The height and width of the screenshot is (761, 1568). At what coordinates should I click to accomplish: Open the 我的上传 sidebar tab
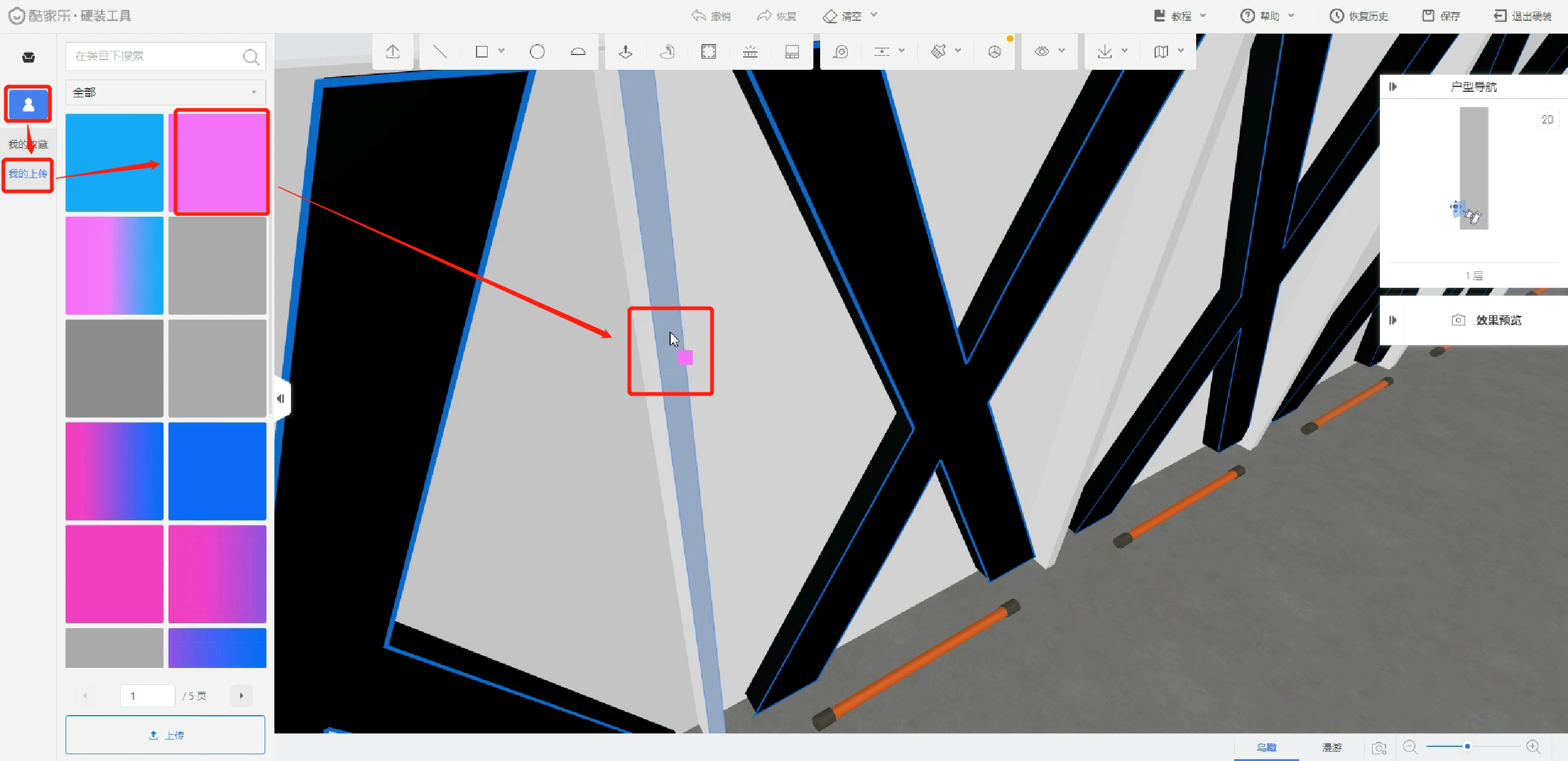pyautogui.click(x=28, y=174)
